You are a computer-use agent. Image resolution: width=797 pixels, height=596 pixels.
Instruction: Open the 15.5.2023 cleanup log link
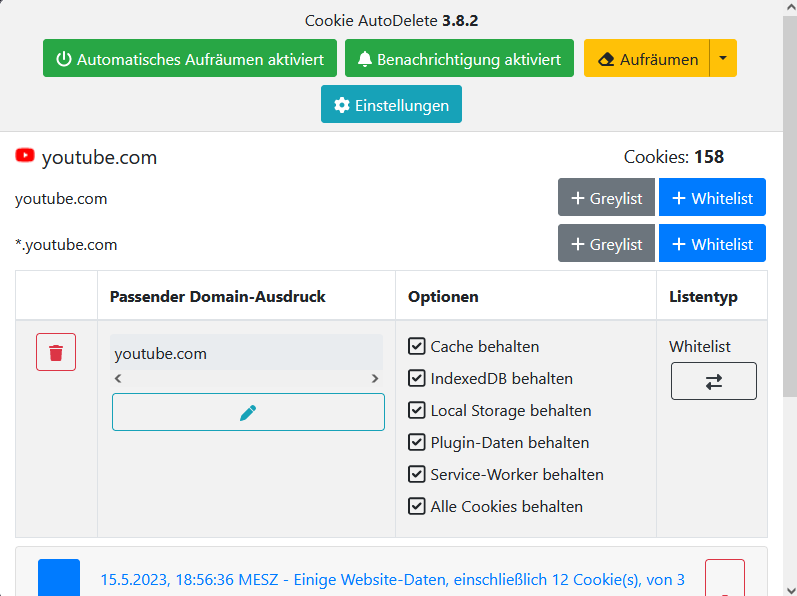coord(392,580)
